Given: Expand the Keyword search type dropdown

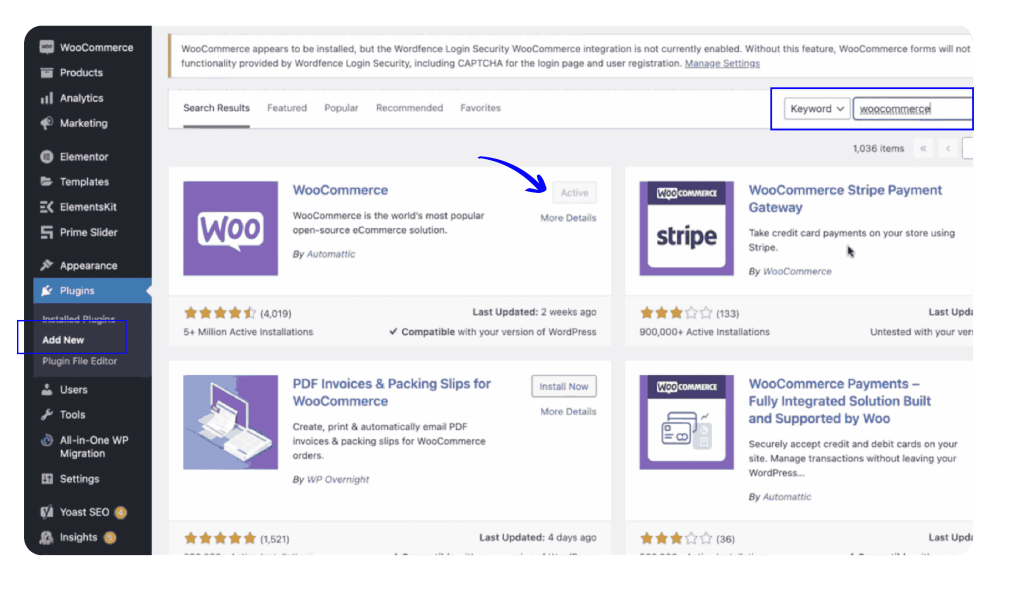Looking at the screenshot, I should point(817,109).
